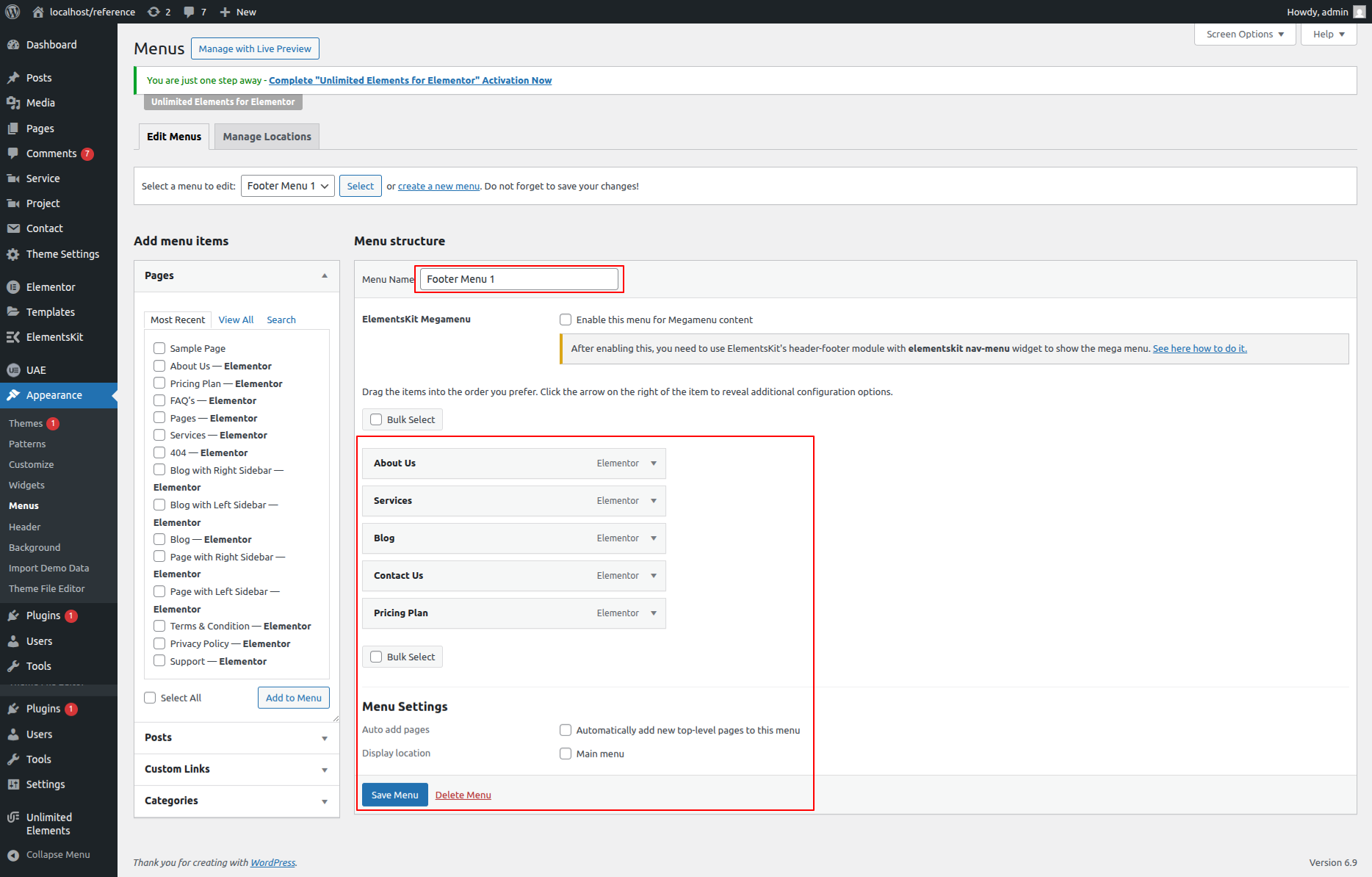Open Dashboard via its gauge icon
The height and width of the screenshot is (877, 1372).
pyautogui.click(x=13, y=45)
